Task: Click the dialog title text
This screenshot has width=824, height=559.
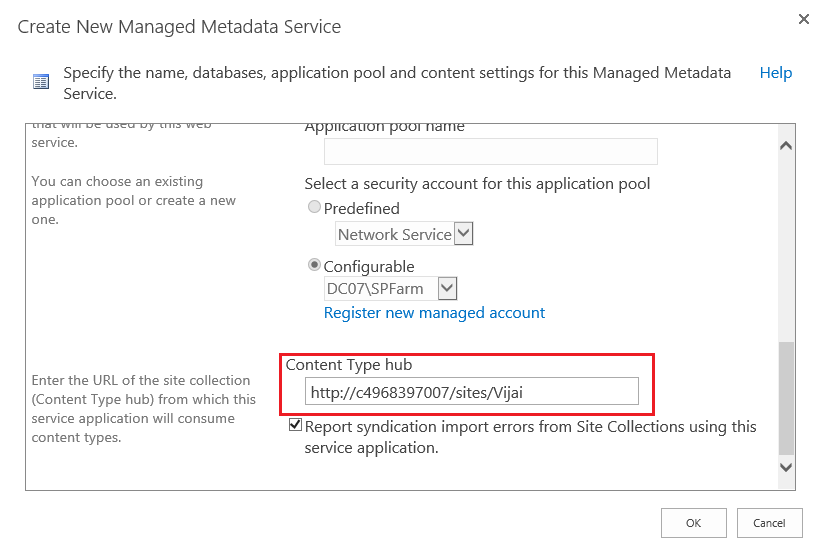Action: click(x=179, y=27)
